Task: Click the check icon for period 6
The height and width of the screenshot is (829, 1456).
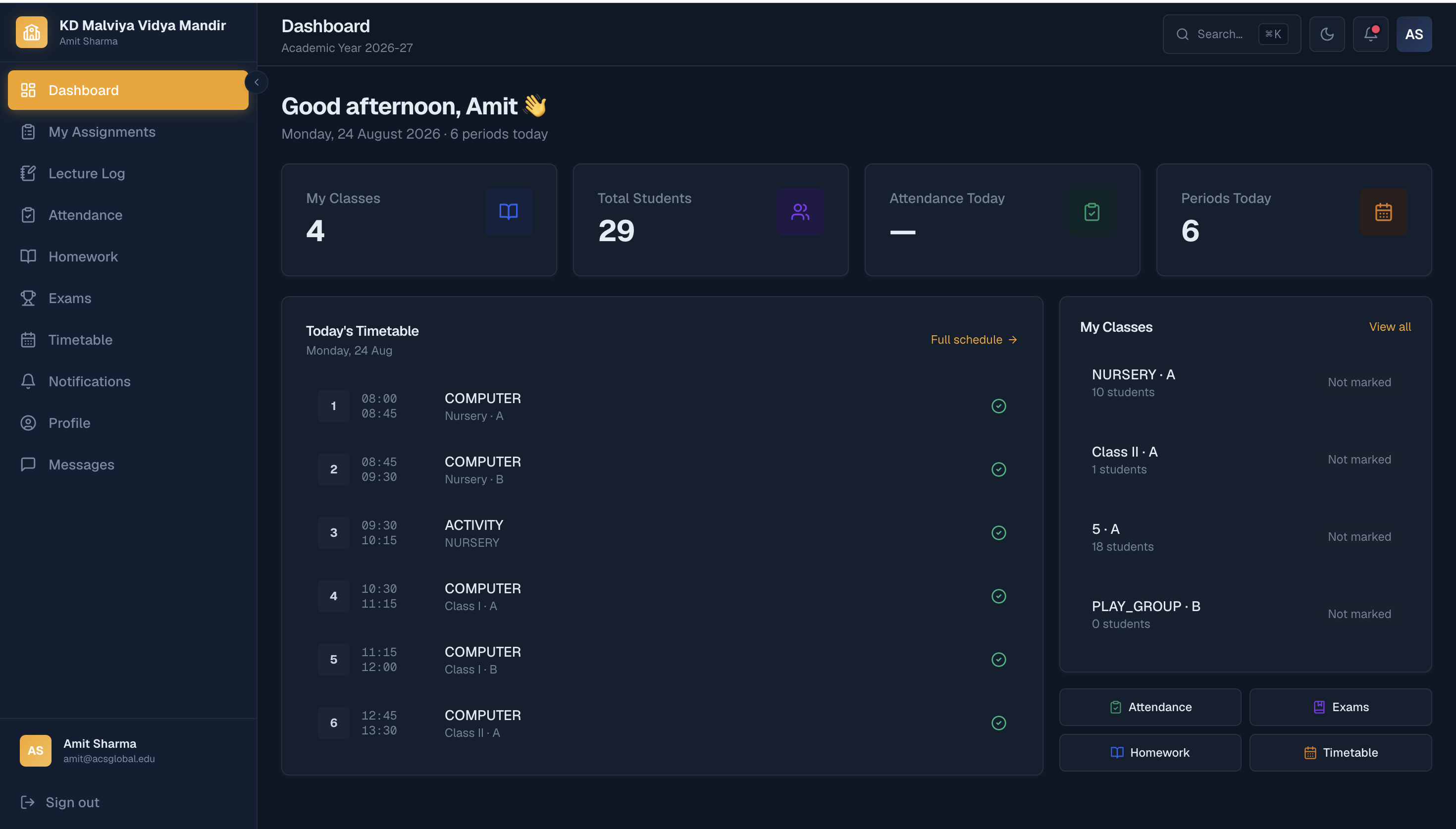Action: coord(999,723)
